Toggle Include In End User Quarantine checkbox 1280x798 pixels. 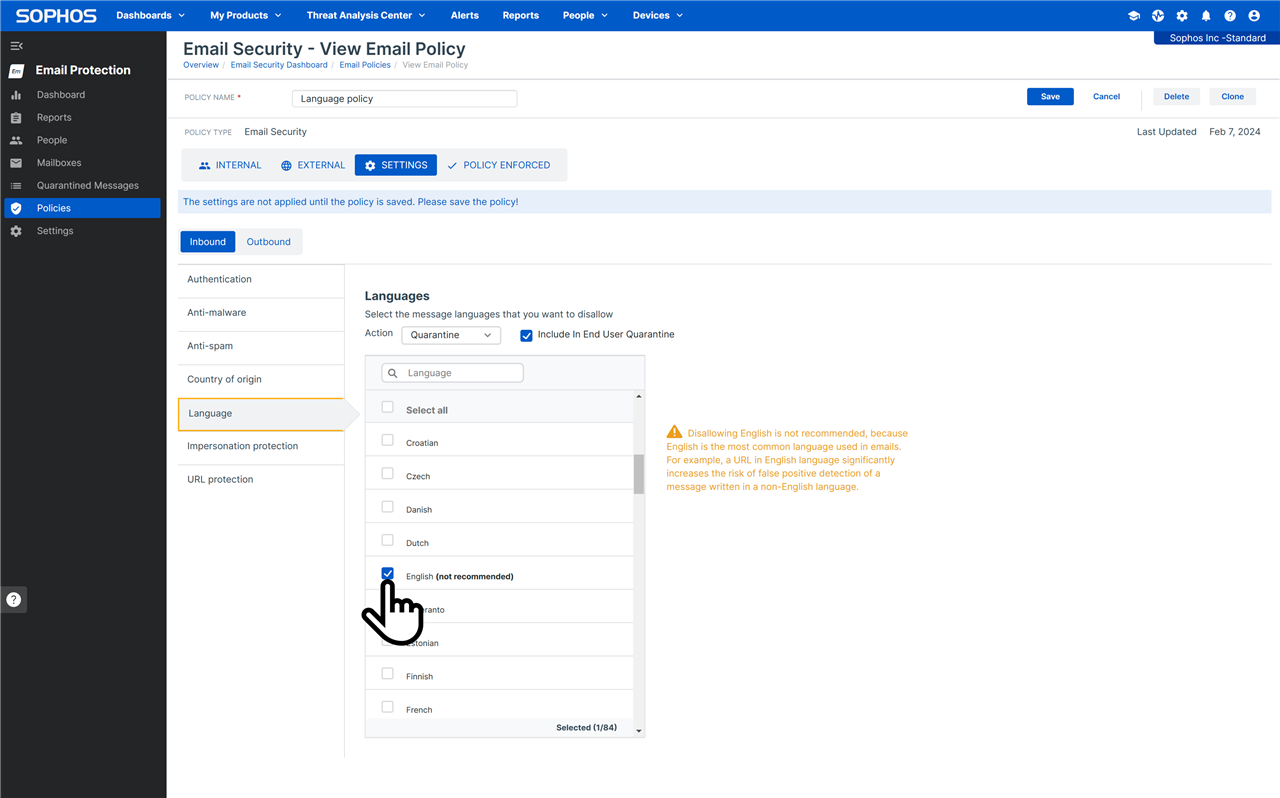(x=526, y=335)
